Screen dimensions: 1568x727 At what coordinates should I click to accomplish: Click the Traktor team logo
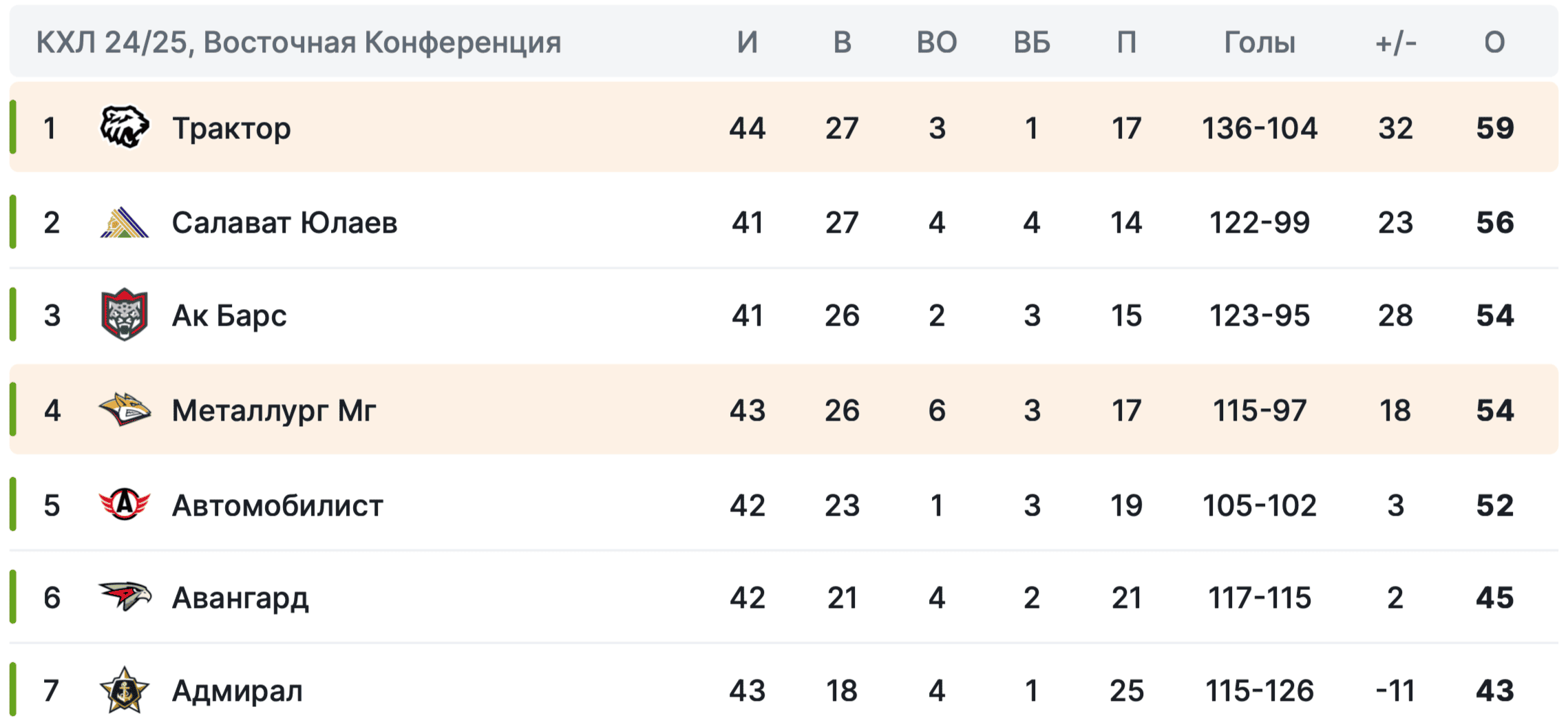[x=124, y=127]
